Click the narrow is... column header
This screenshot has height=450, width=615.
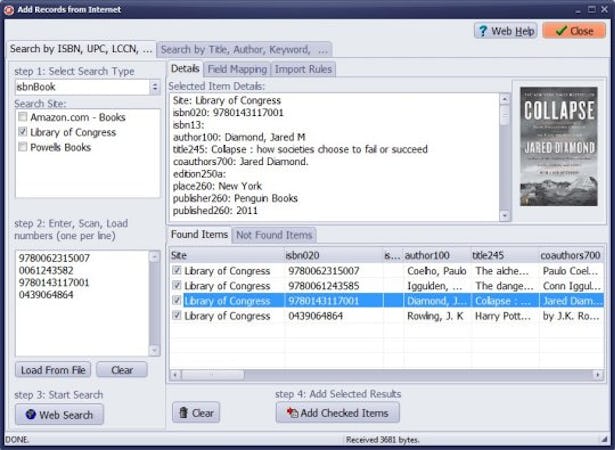393,255
